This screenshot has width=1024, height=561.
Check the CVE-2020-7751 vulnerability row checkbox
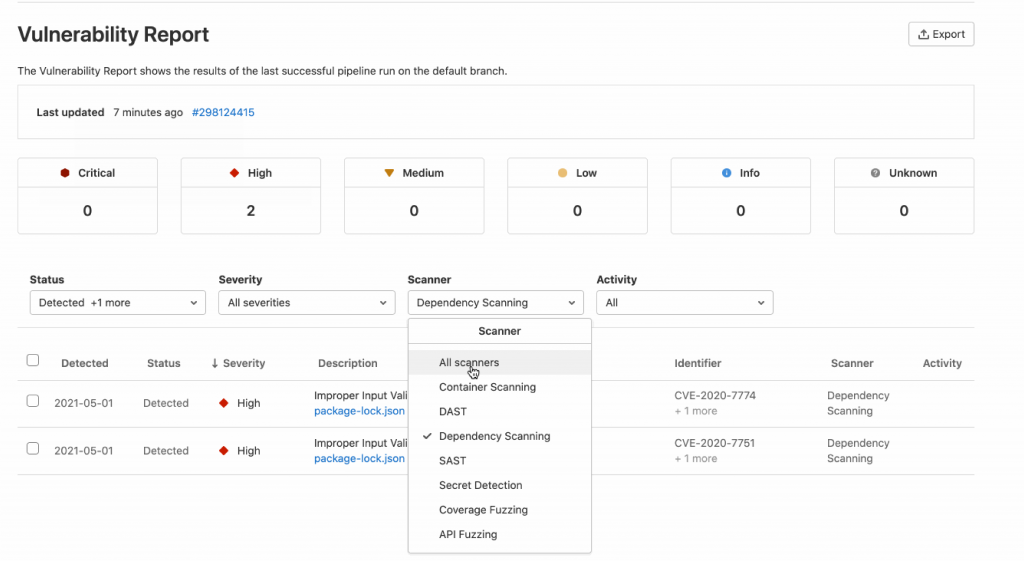click(33, 449)
